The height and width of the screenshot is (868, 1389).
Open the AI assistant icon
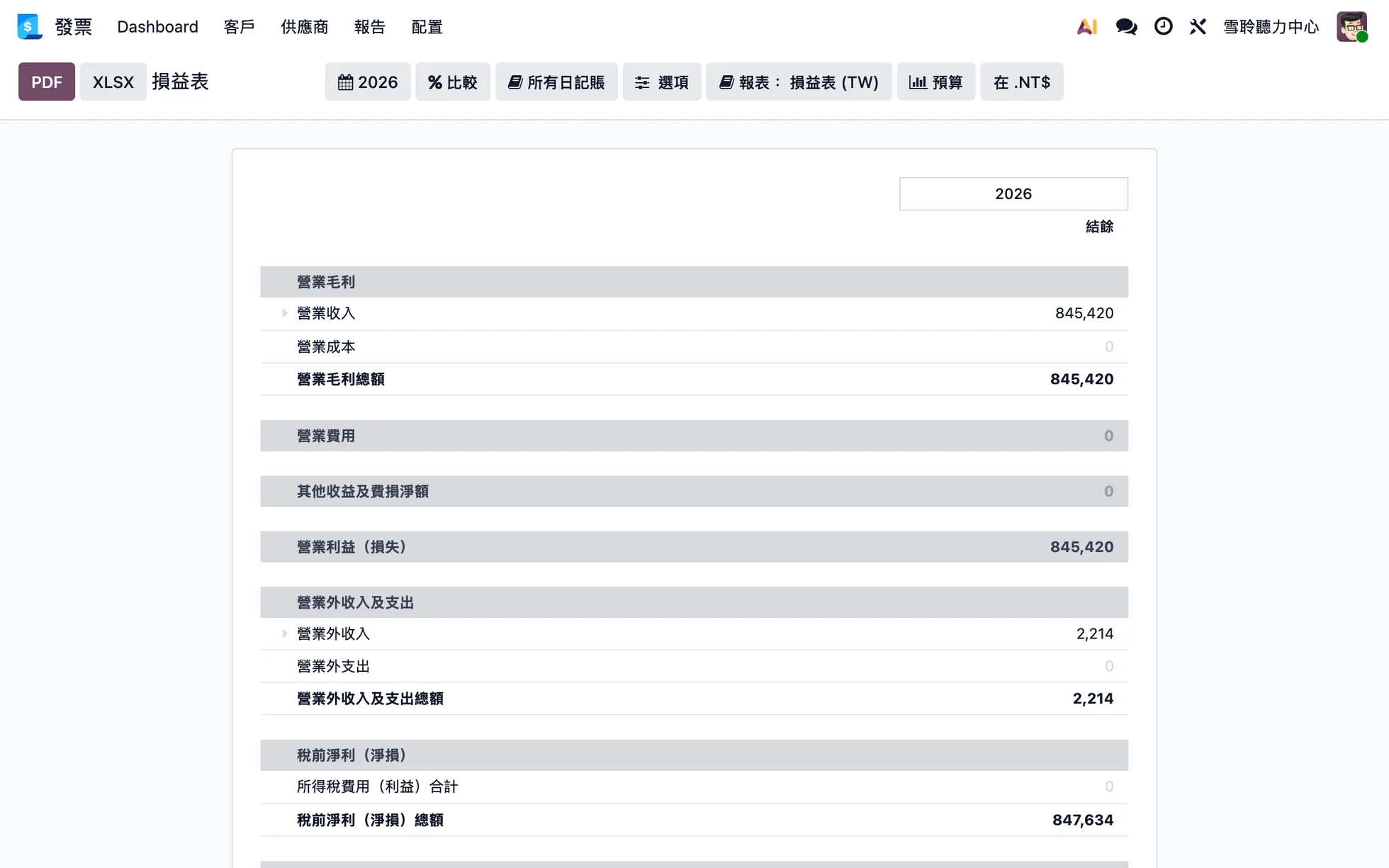(1086, 27)
